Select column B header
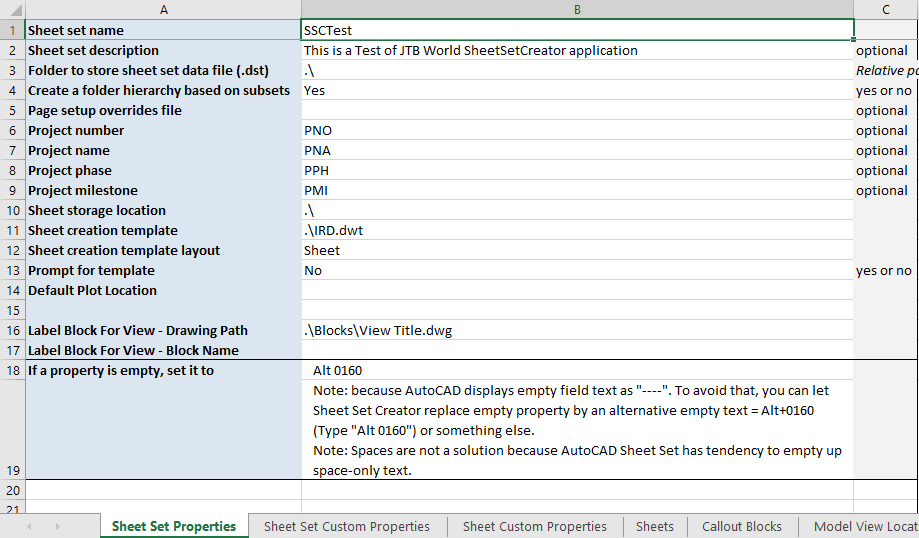The image size is (919, 538). [x=577, y=9]
